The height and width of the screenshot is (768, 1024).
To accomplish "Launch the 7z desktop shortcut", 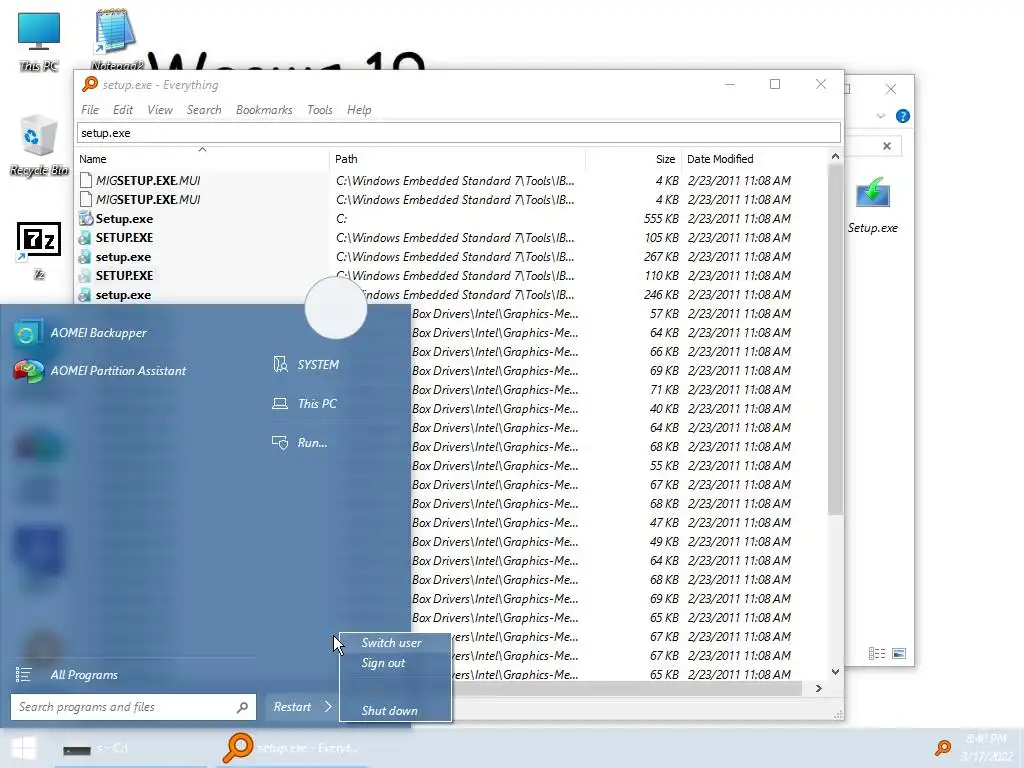I will pyautogui.click(x=39, y=249).
